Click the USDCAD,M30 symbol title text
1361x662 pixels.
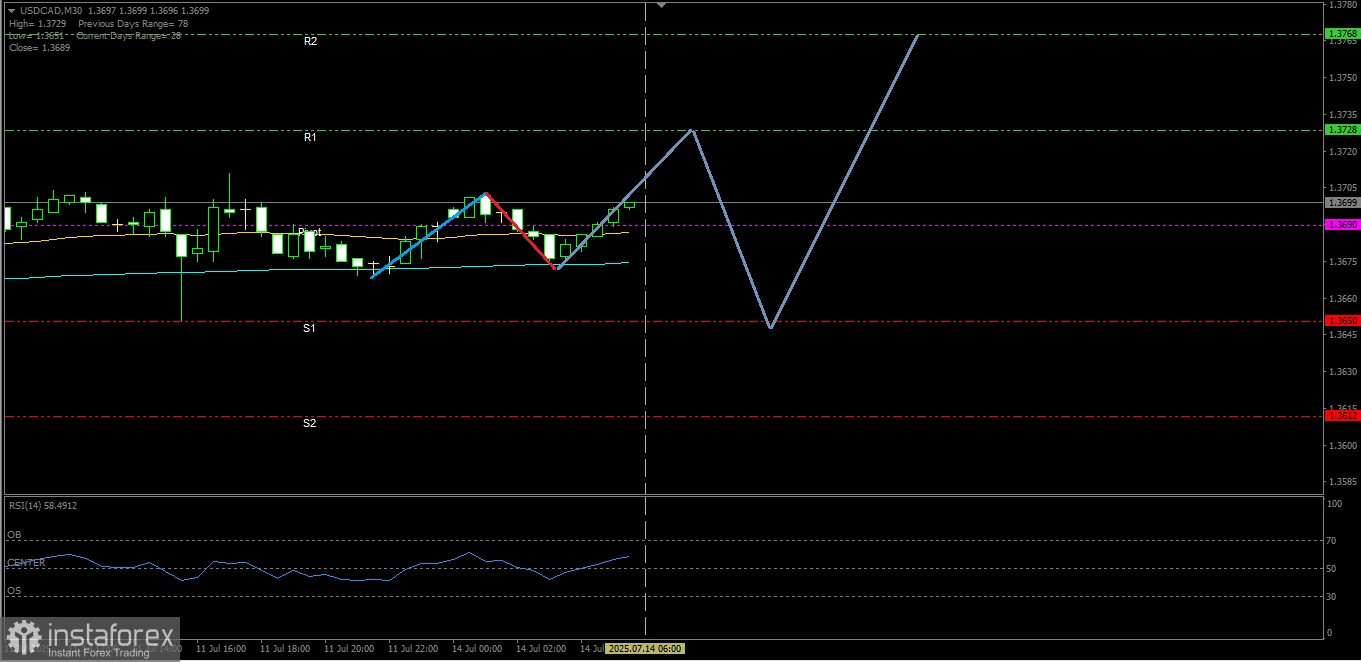(x=51, y=10)
